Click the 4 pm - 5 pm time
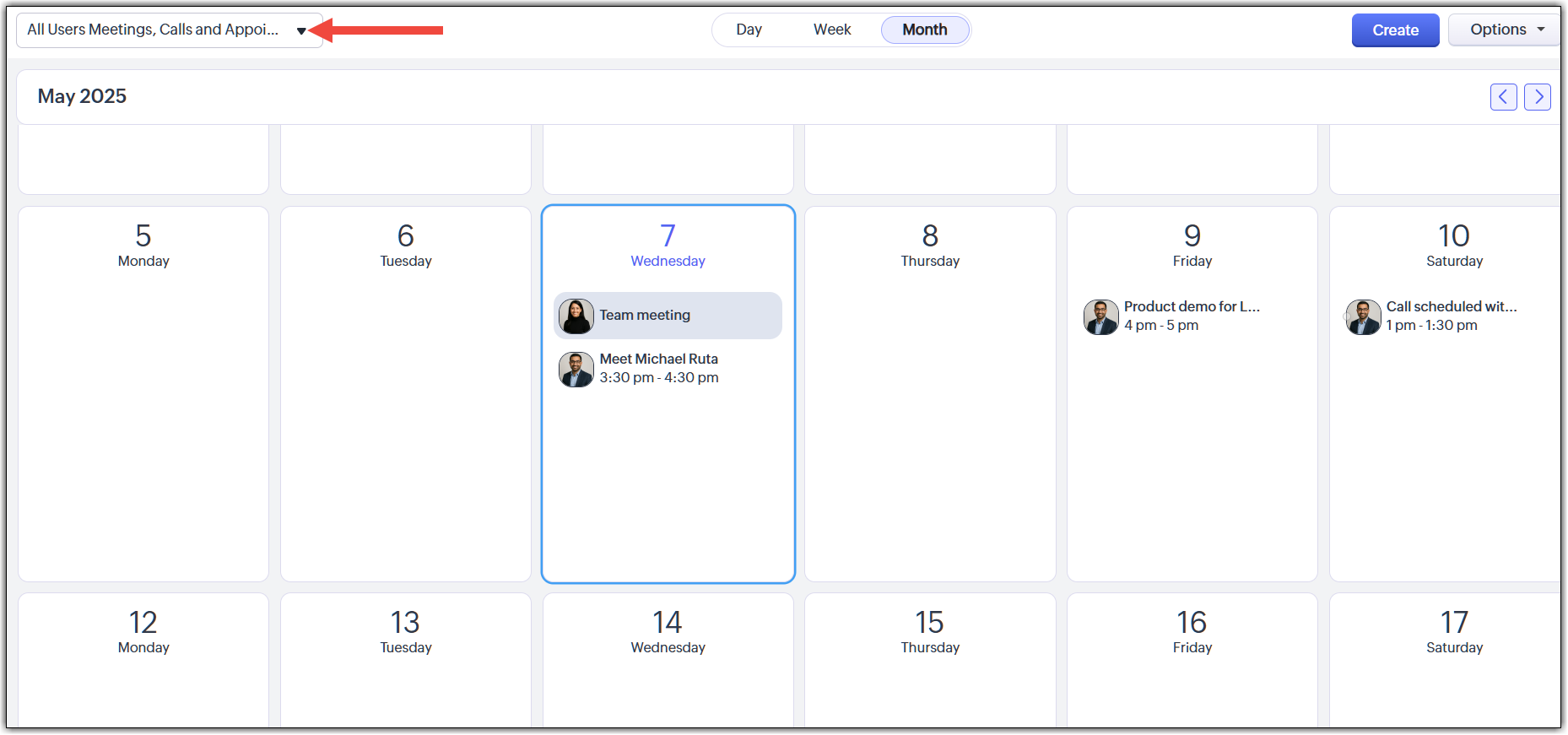1568x735 pixels. point(1161,325)
